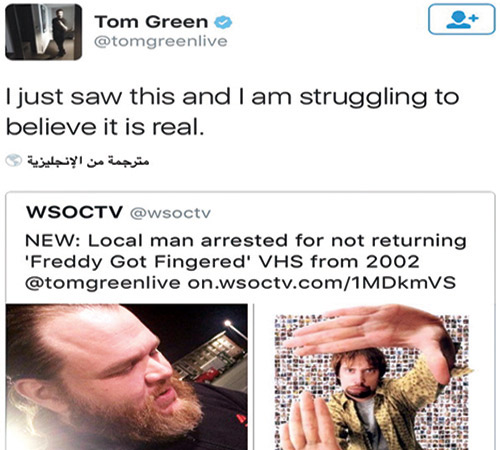Screen dimensions: 500x450
Task: Click the 'NEW:' text in quoted tweet
Action: click(53, 240)
